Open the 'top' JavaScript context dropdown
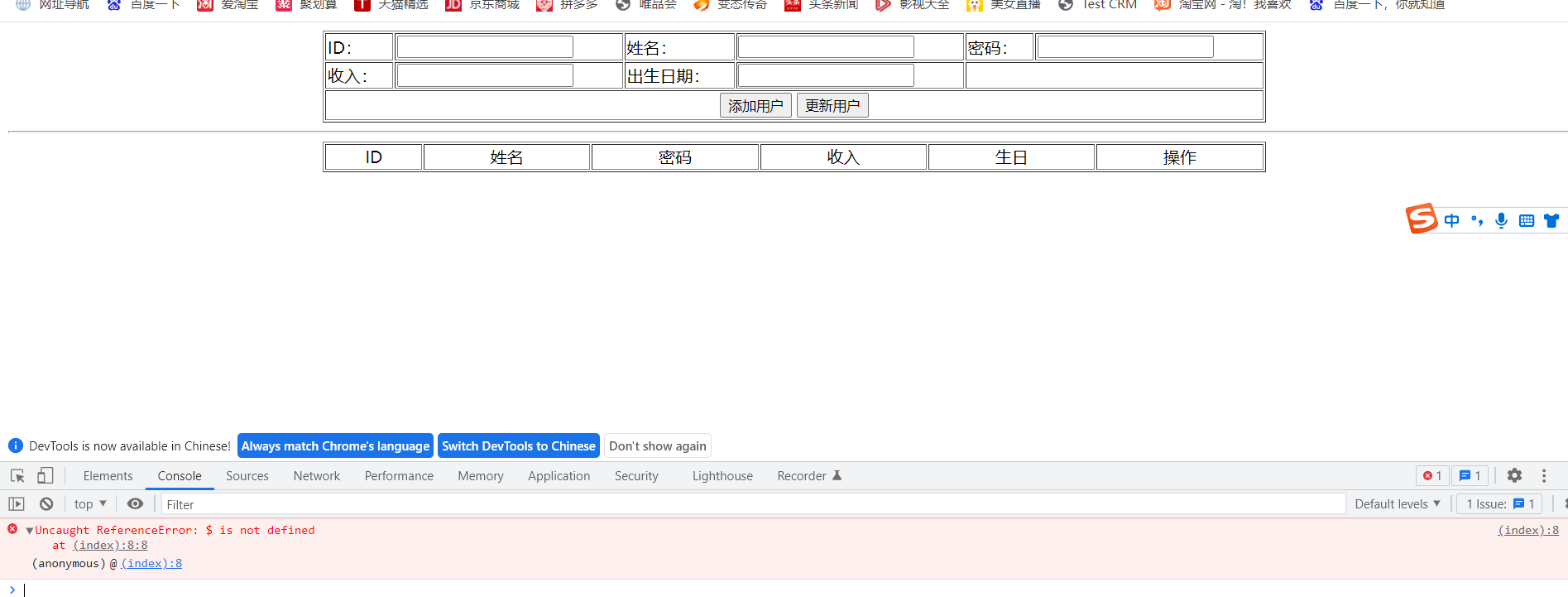Viewport: 1568px width, 597px height. click(x=90, y=504)
